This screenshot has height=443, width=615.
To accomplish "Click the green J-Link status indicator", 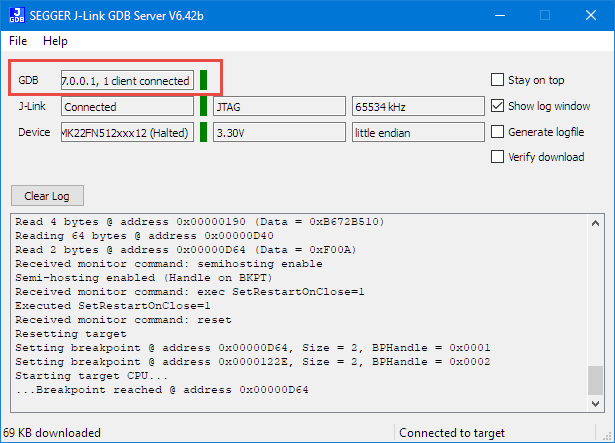I will [203, 106].
